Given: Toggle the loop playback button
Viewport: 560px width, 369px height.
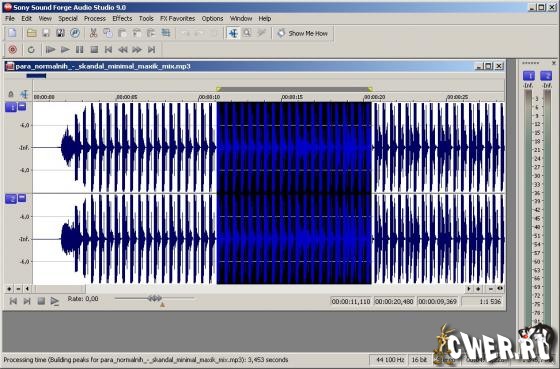Looking at the screenshot, I should pos(31,49).
